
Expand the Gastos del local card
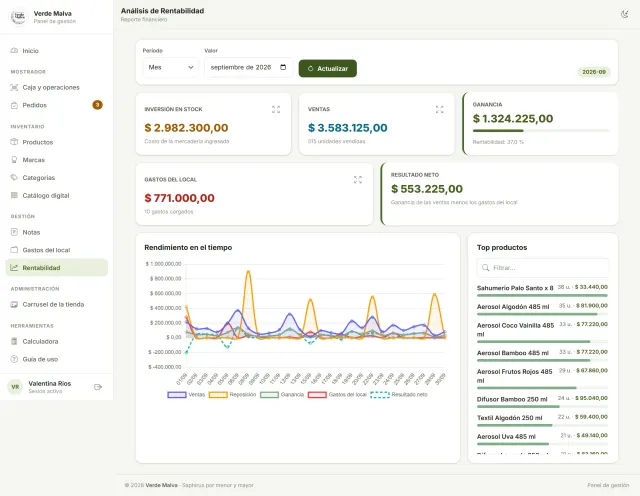pyautogui.click(x=358, y=180)
